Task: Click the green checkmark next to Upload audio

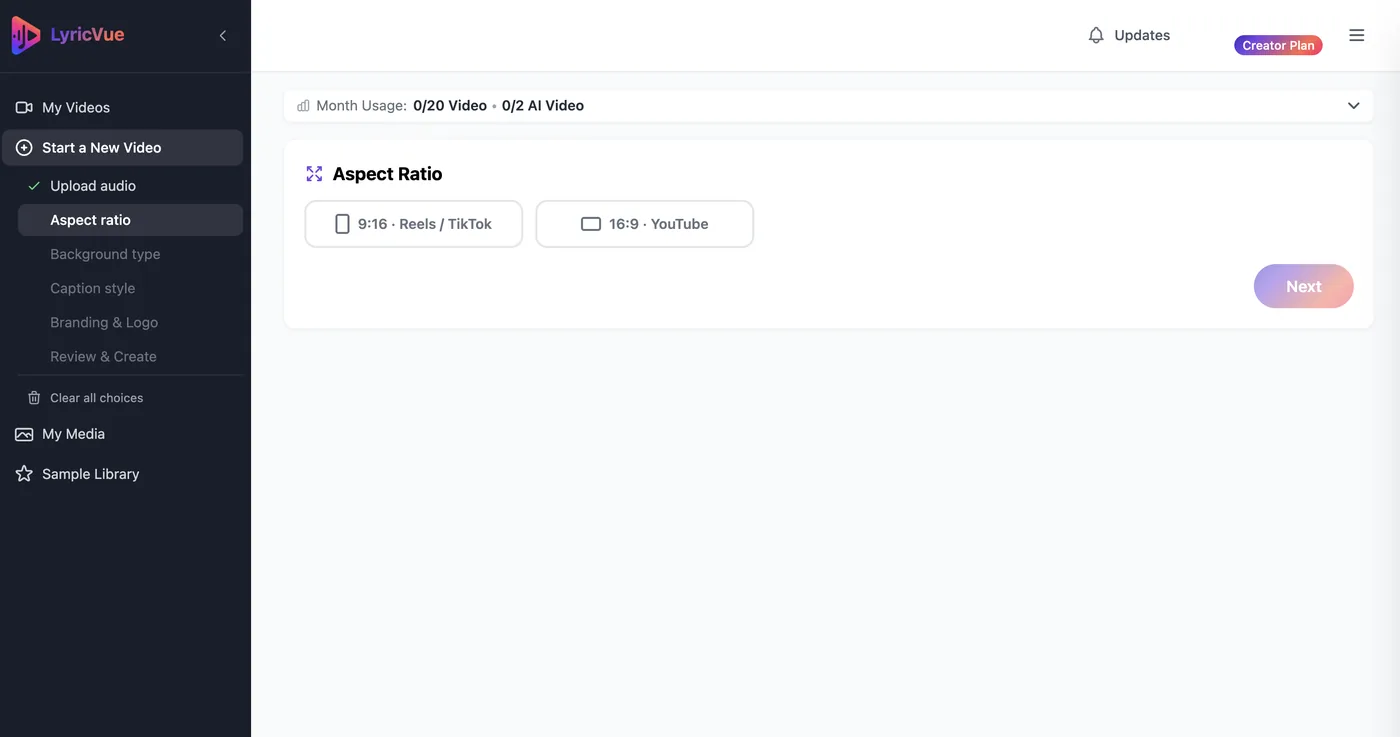Action: pos(34,186)
